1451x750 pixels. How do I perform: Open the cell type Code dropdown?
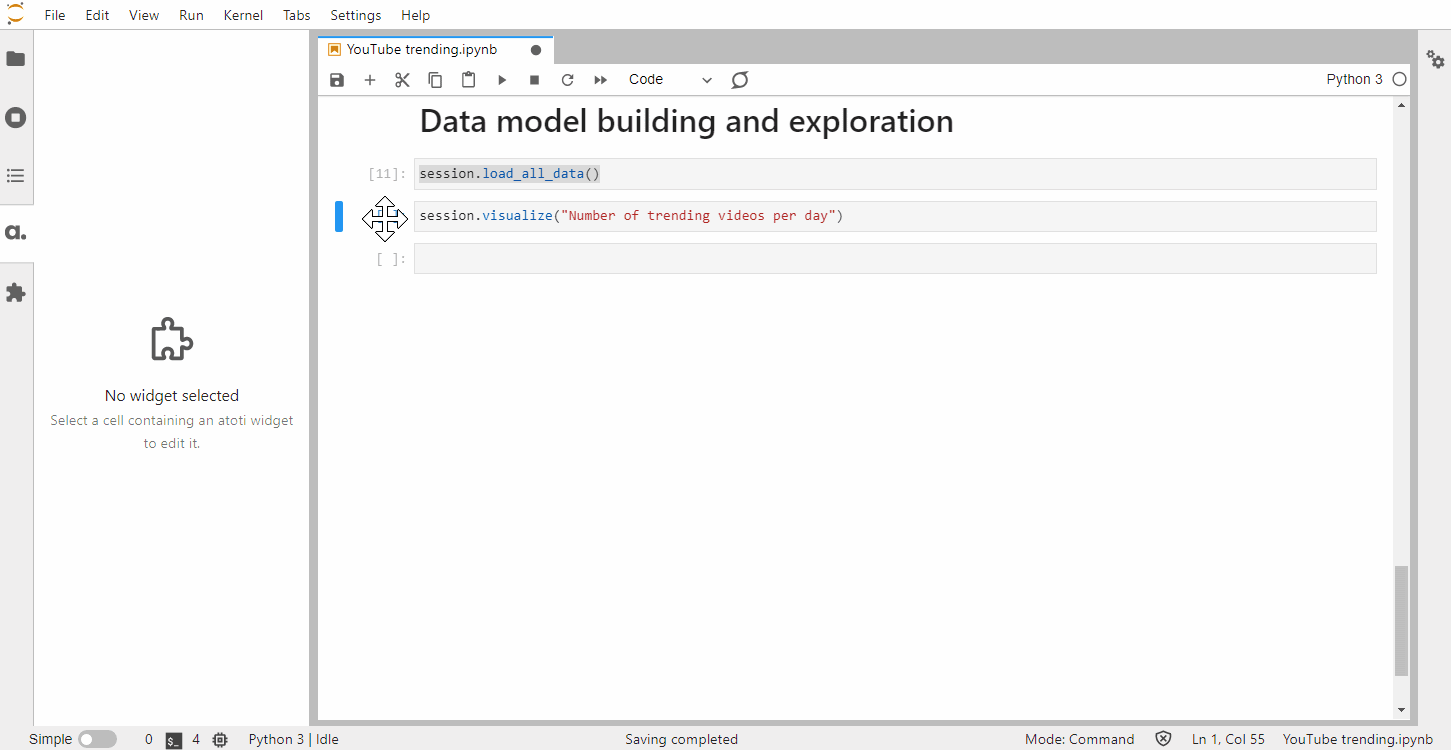[670, 80]
